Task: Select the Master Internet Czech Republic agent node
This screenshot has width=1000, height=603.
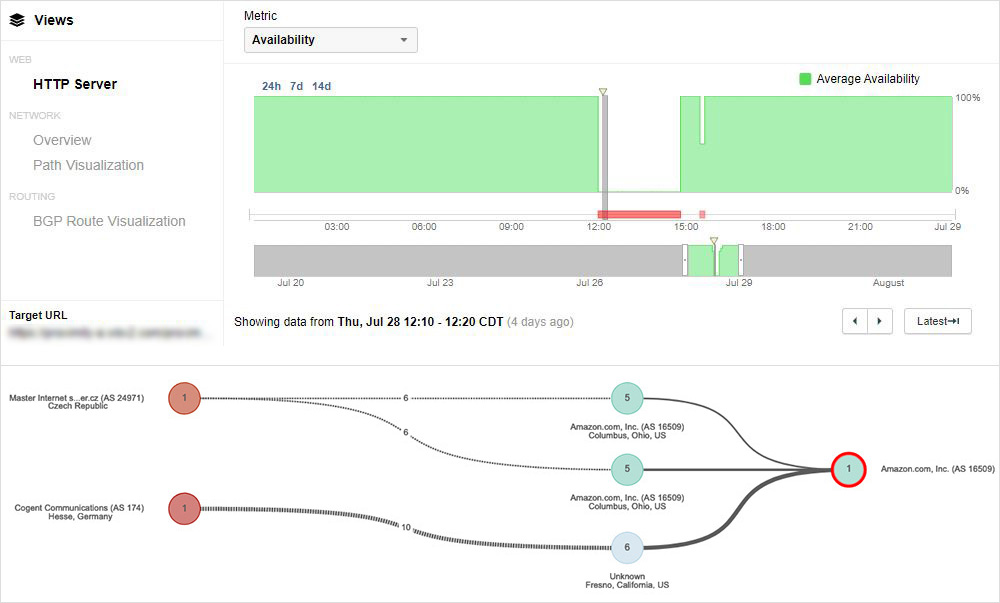Action: click(184, 398)
